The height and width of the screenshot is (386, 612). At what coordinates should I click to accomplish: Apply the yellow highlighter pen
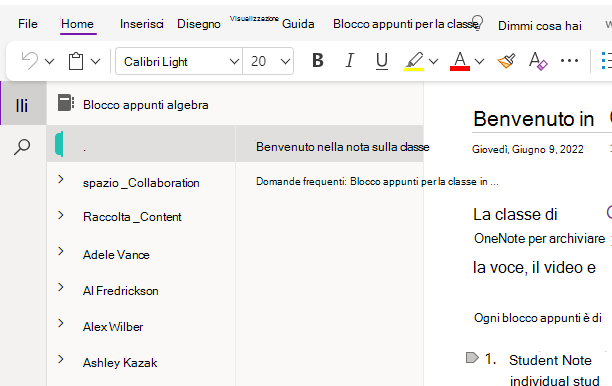414,61
